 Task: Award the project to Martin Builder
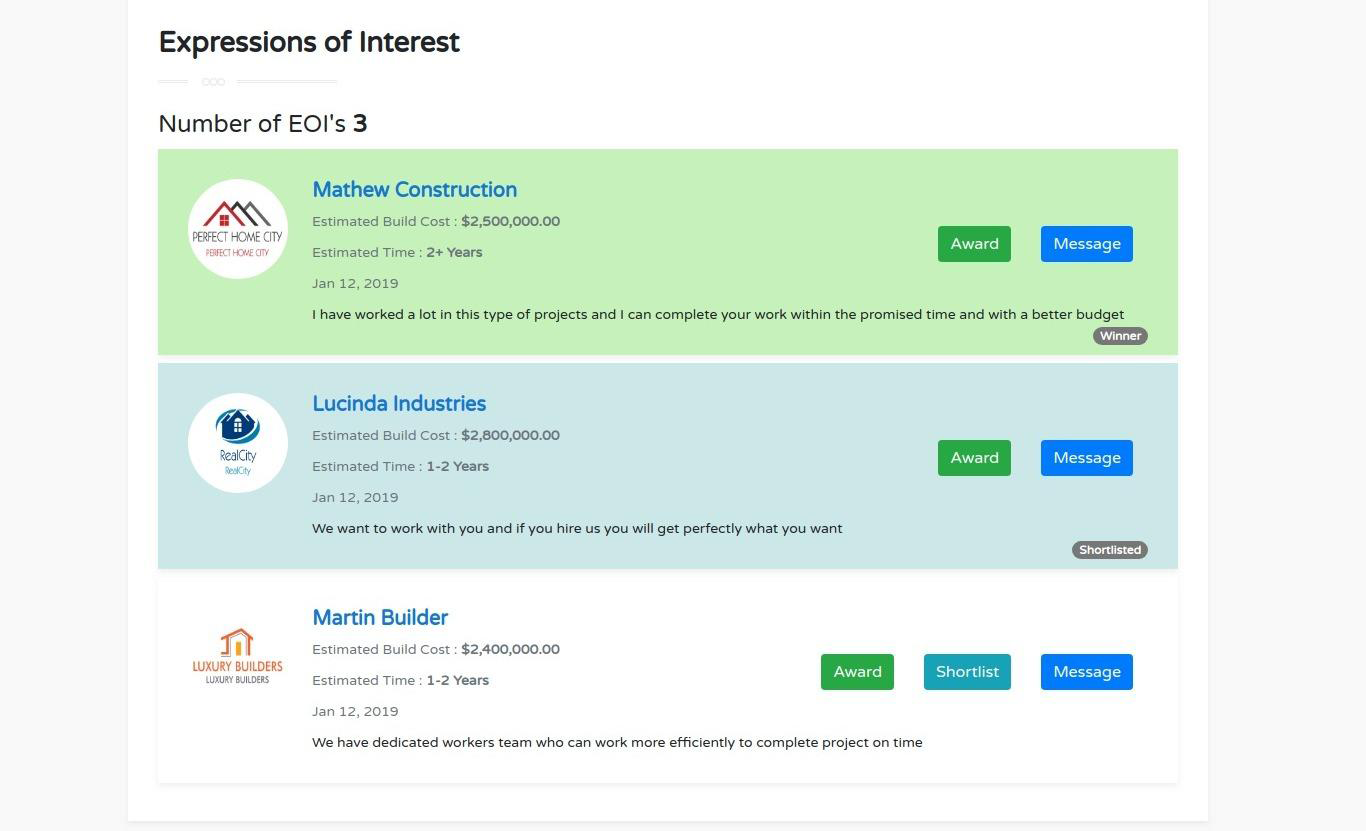pos(857,672)
